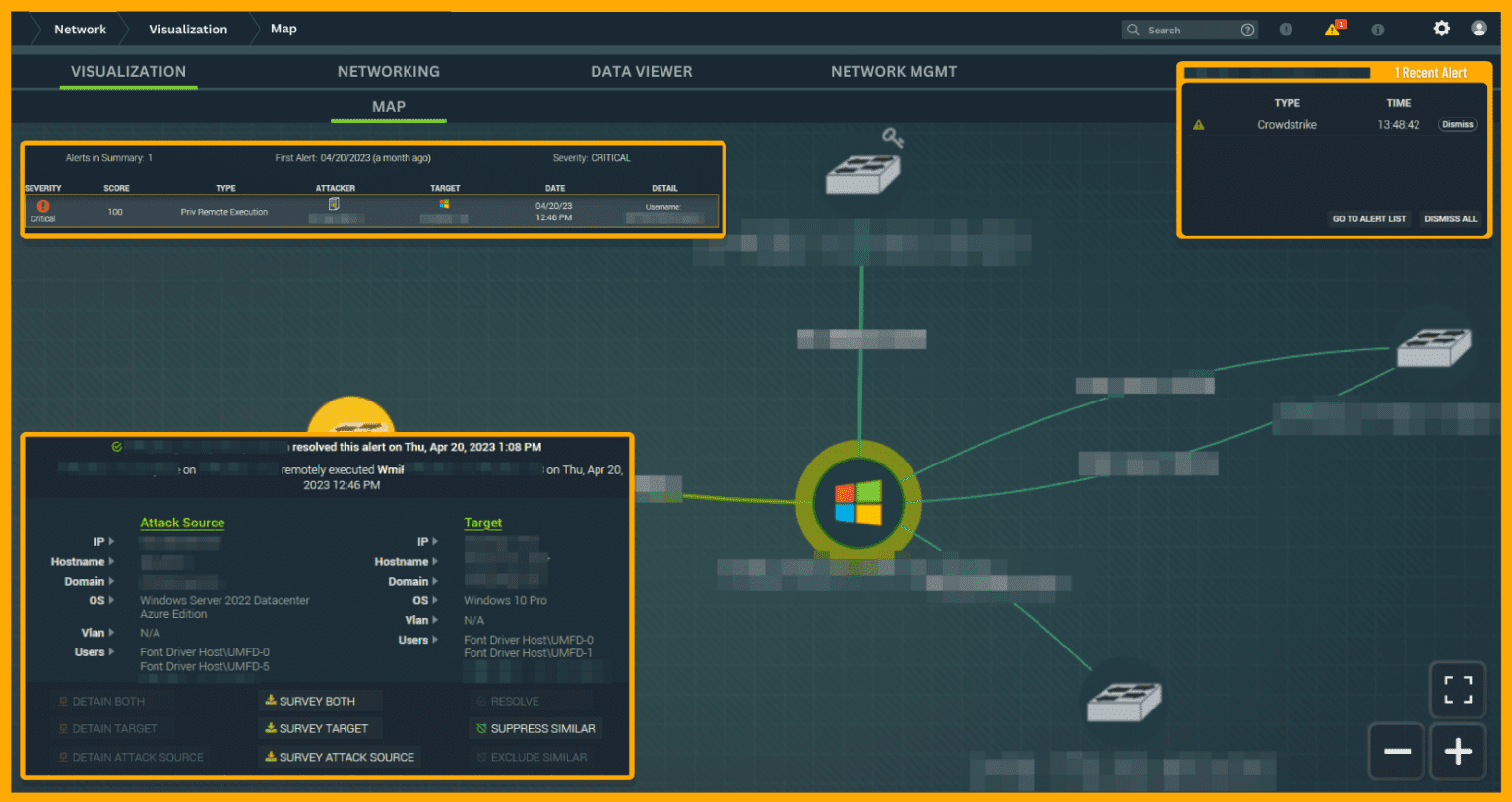Click the search magnifier icon
Viewport: 1512px width, 802px height.
tap(1133, 30)
